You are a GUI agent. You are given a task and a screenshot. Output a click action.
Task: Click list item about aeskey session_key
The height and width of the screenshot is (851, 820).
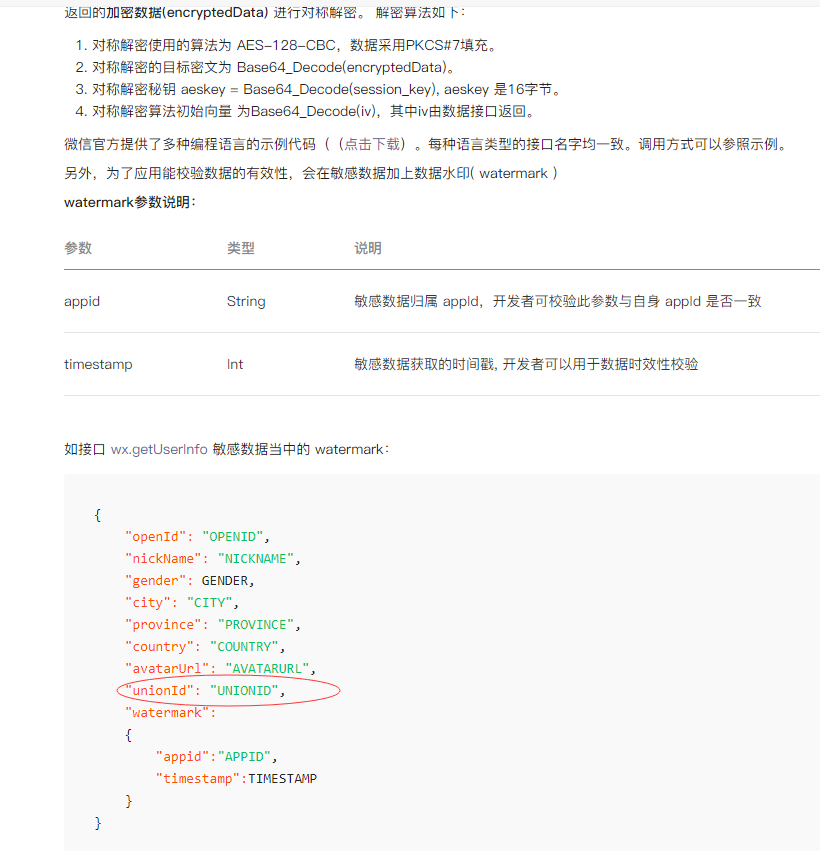[318, 89]
